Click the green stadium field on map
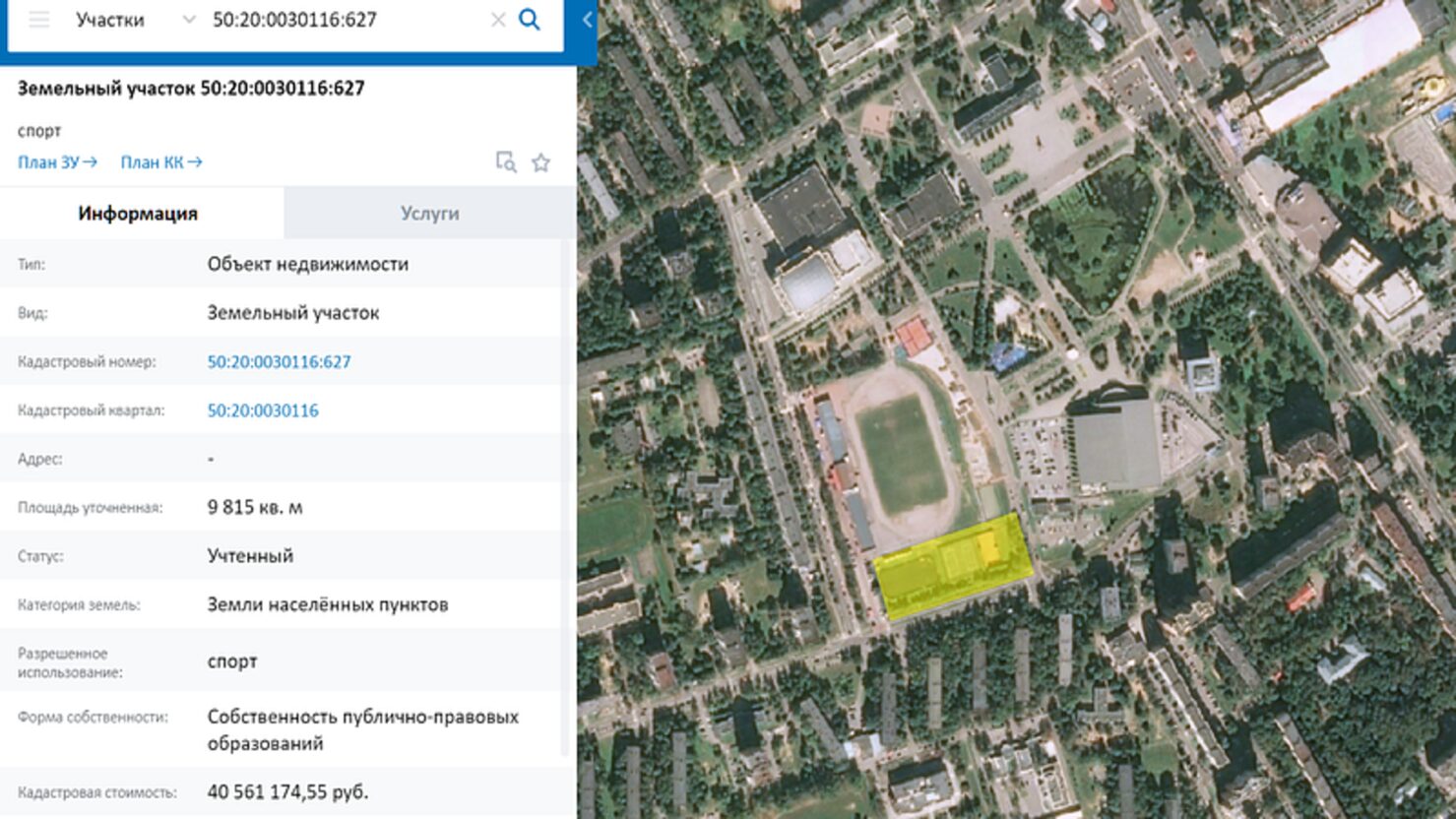This screenshot has width=1456, height=819. (x=900, y=455)
